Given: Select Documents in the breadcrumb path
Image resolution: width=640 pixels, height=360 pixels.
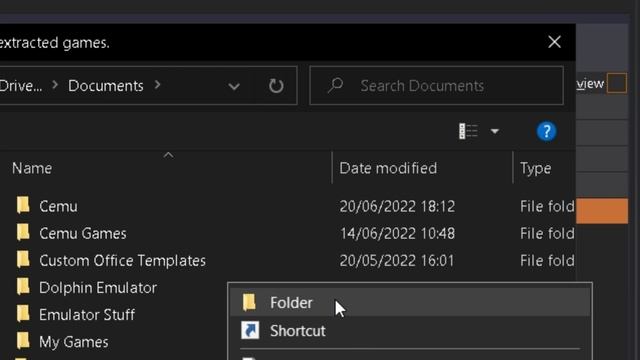Looking at the screenshot, I should (x=106, y=86).
